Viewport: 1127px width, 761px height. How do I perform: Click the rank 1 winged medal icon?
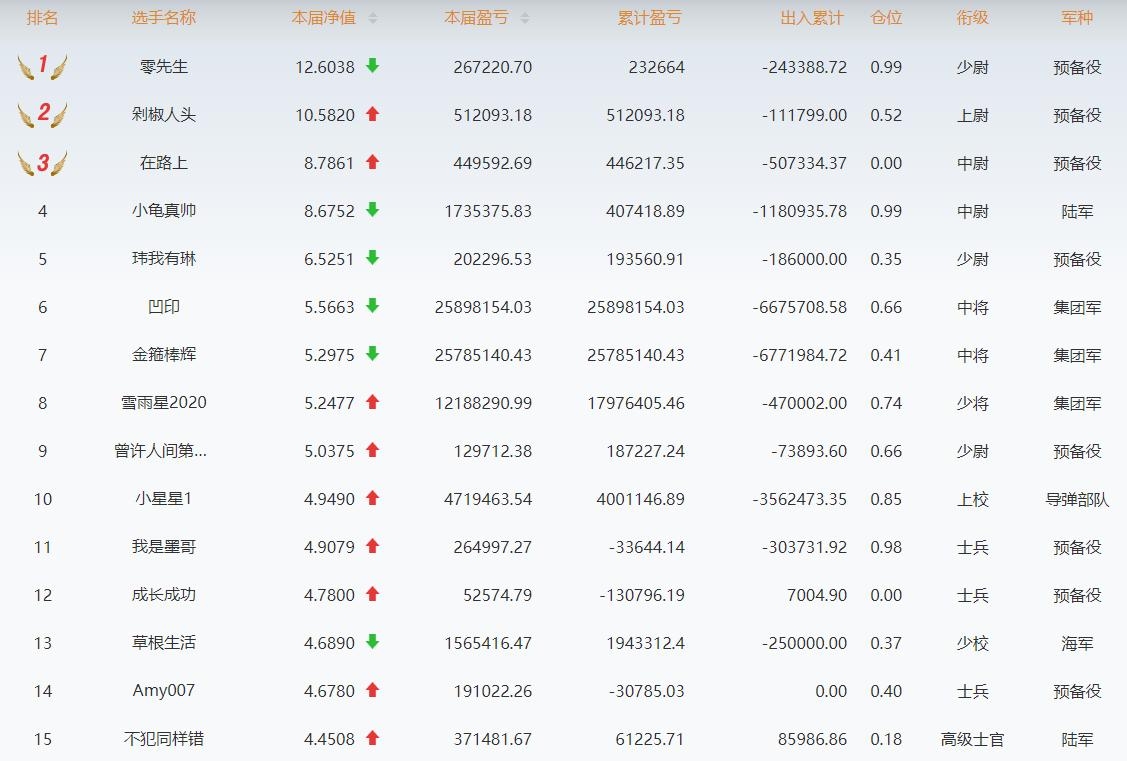coord(42,67)
